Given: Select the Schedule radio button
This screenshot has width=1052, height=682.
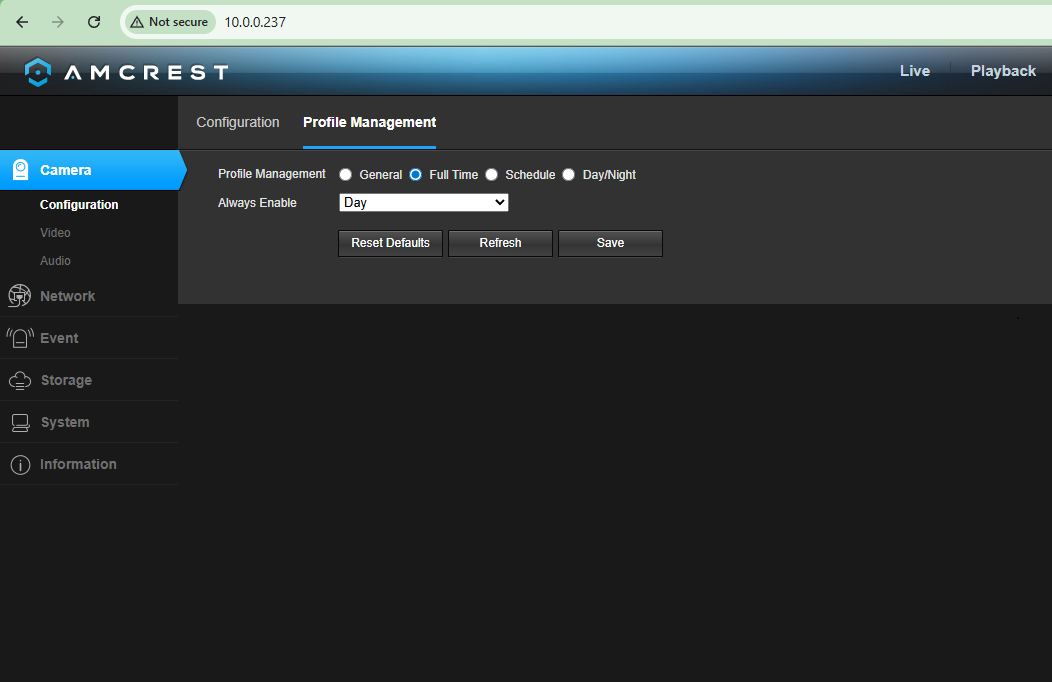Looking at the screenshot, I should tap(492, 174).
